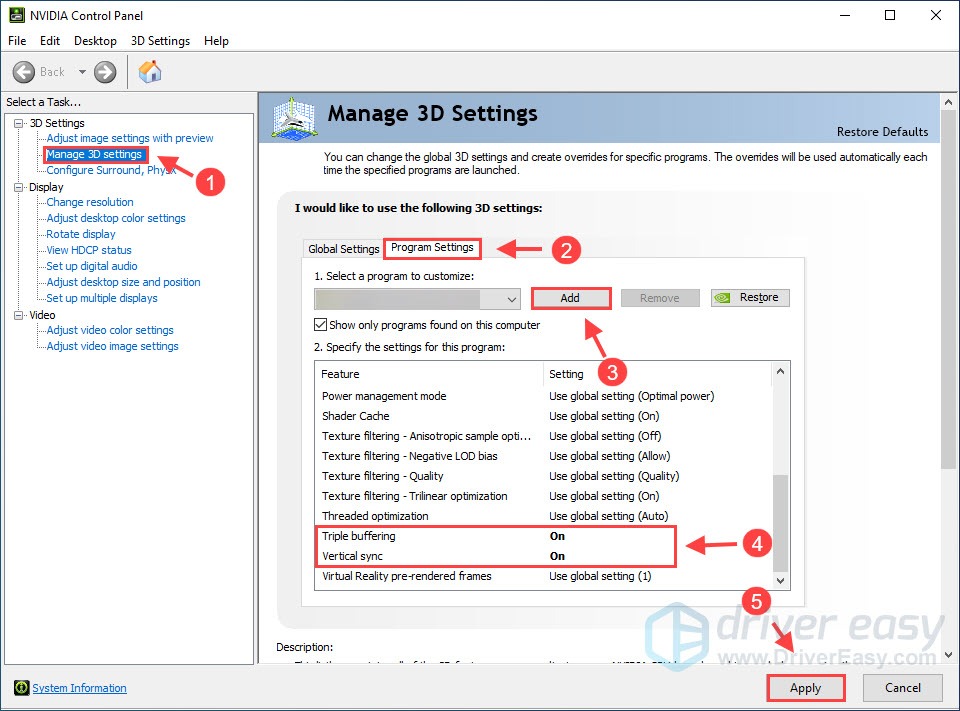
Task: Collapse the 3D Settings tree node
Action: coord(19,123)
